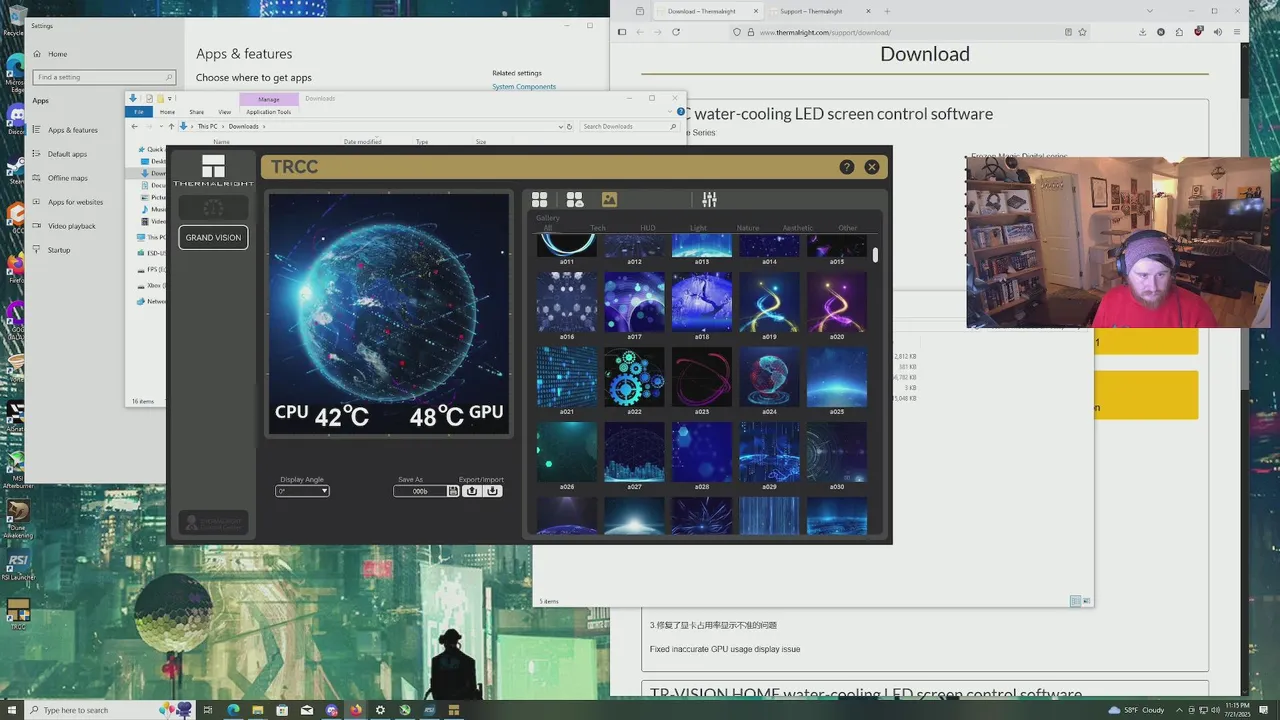Click the import theme icon in TRCC
This screenshot has width=1280, height=720.
492,491
